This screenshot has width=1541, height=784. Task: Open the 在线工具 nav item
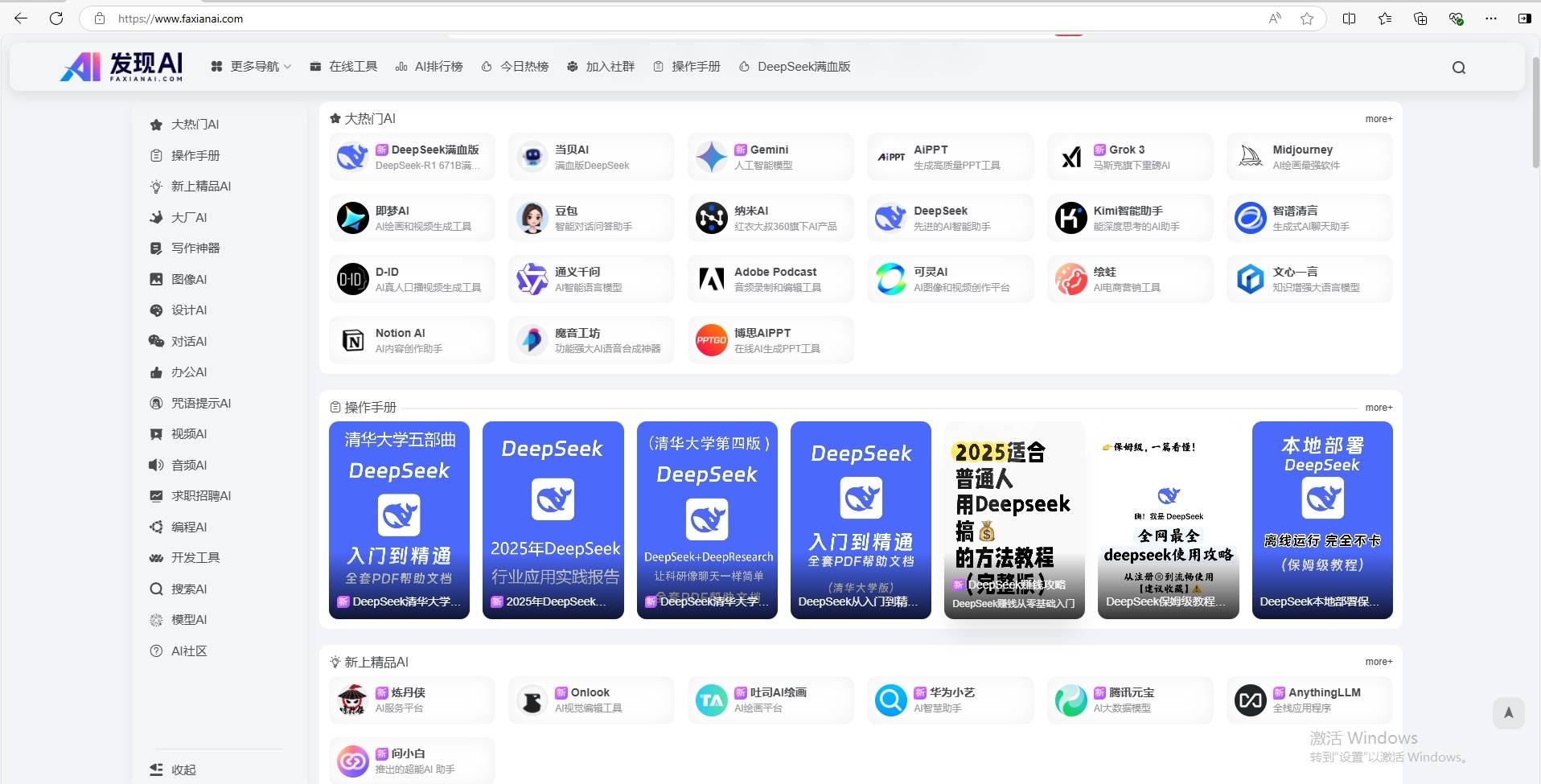click(x=343, y=67)
